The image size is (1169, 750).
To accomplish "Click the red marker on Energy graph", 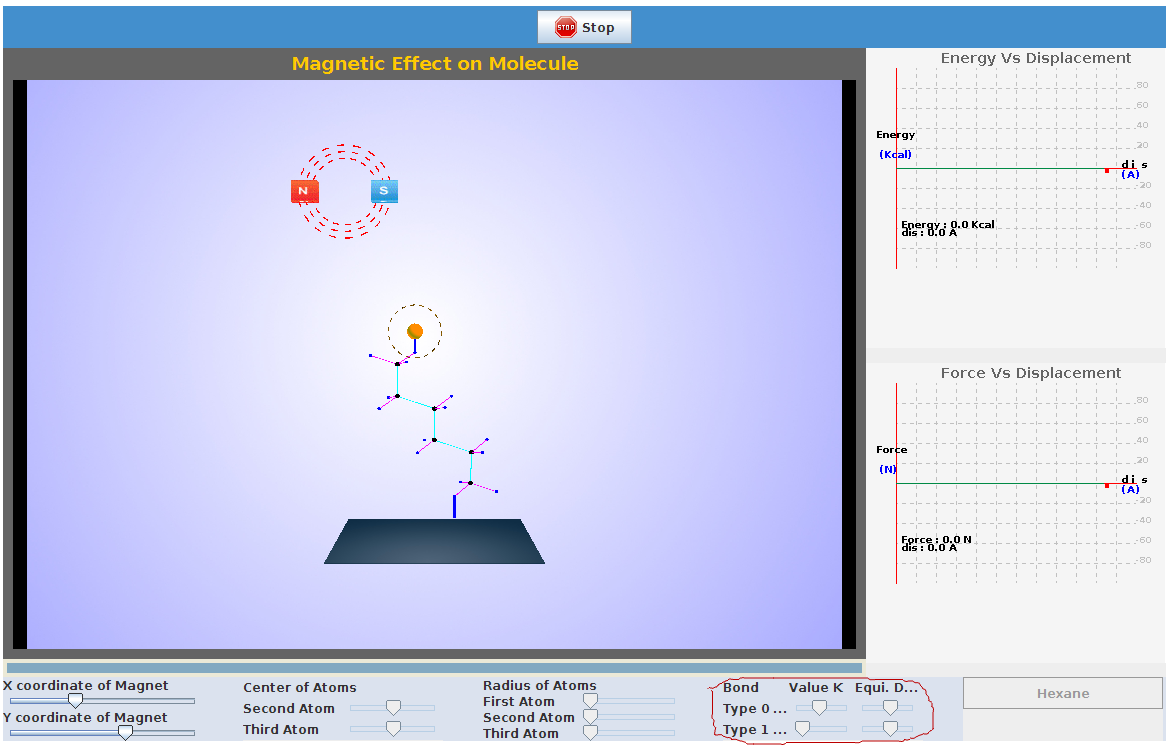I will coord(1107,171).
